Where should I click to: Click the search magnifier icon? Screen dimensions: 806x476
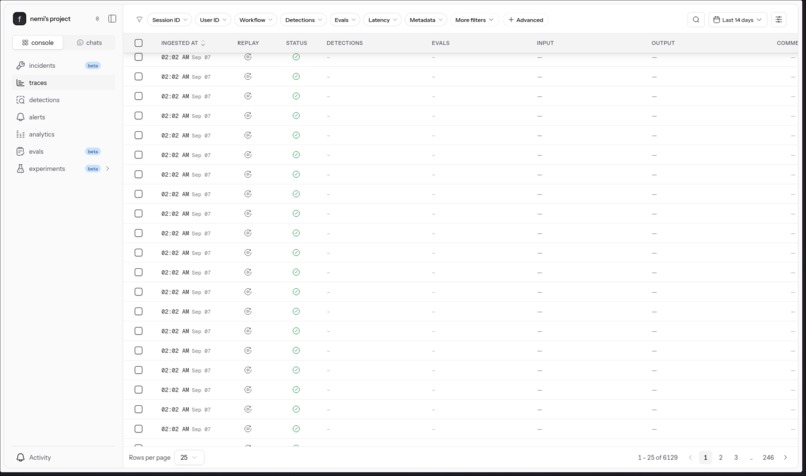pyautogui.click(x=696, y=20)
